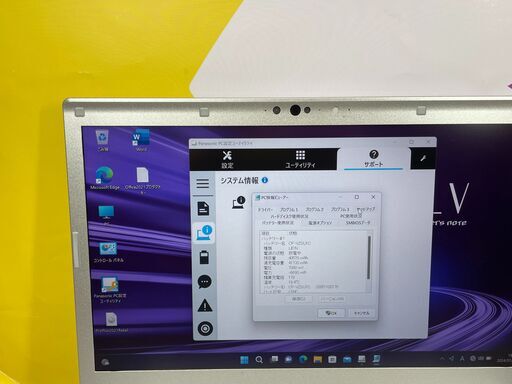Open Microsoft Edge from the taskbar
Image resolution: width=512 pixels, height=384 pixels.
pyautogui.click(x=303, y=359)
